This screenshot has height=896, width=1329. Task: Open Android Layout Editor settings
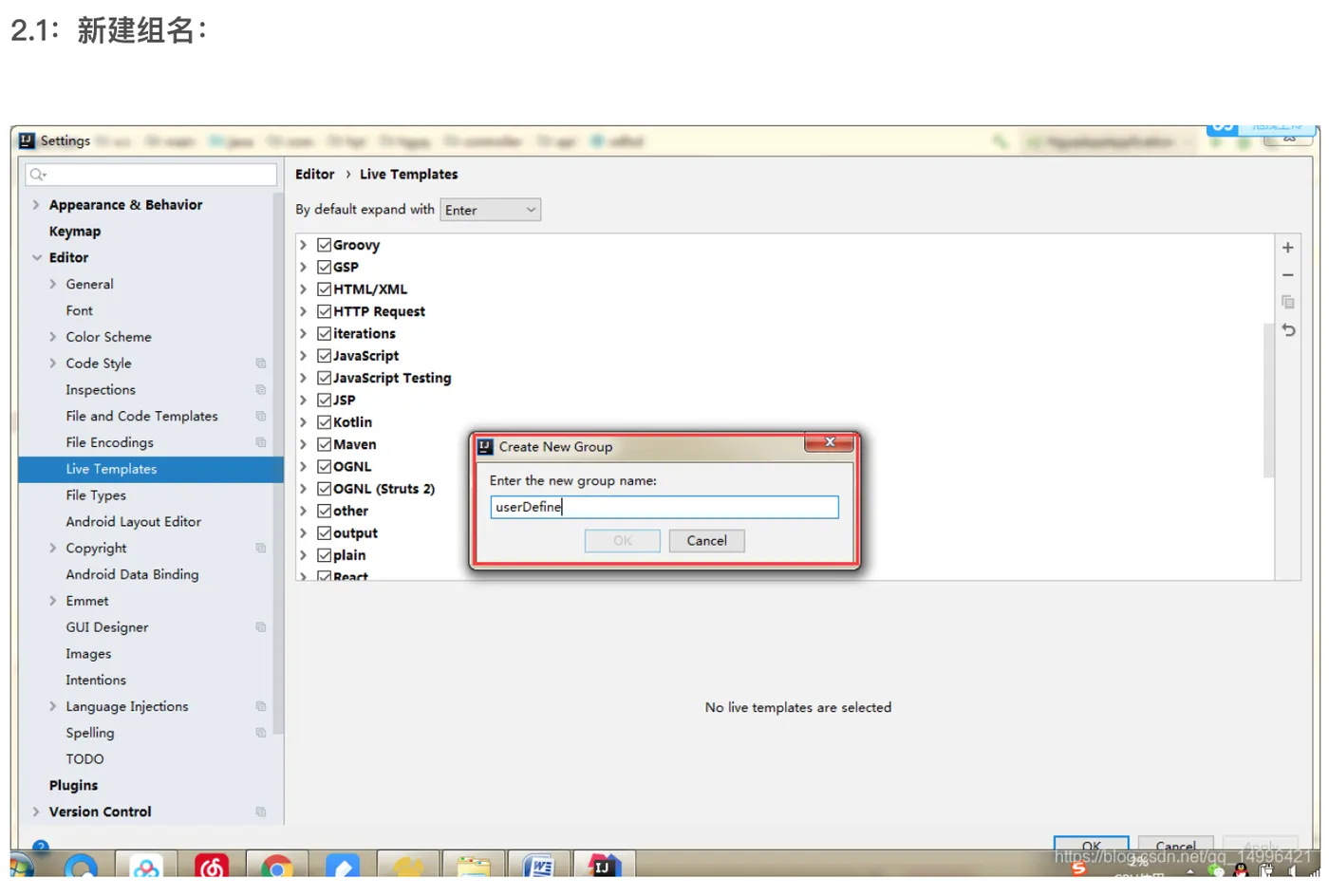tap(134, 522)
